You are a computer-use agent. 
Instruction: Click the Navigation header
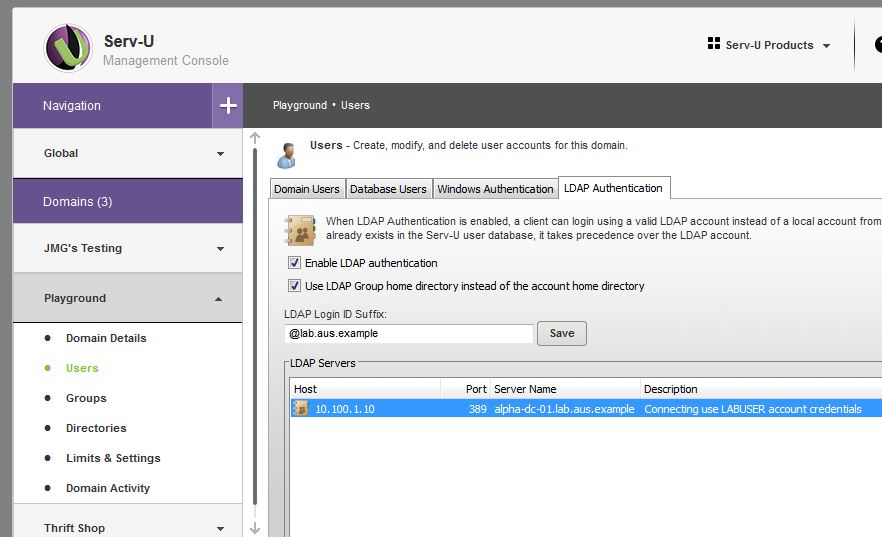point(112,106)
